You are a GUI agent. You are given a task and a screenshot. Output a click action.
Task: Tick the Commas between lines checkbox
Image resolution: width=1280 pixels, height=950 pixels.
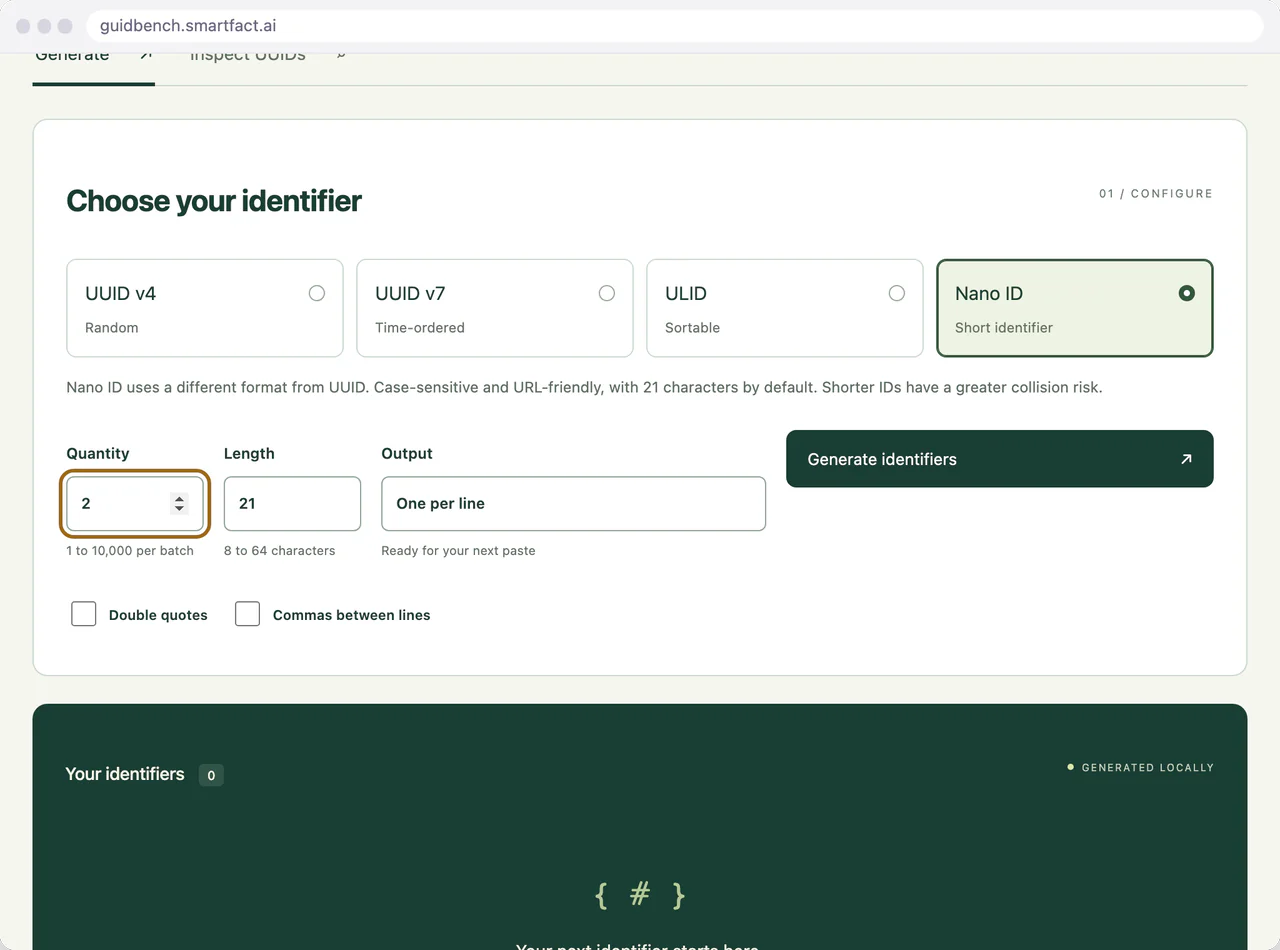point(248,614)
